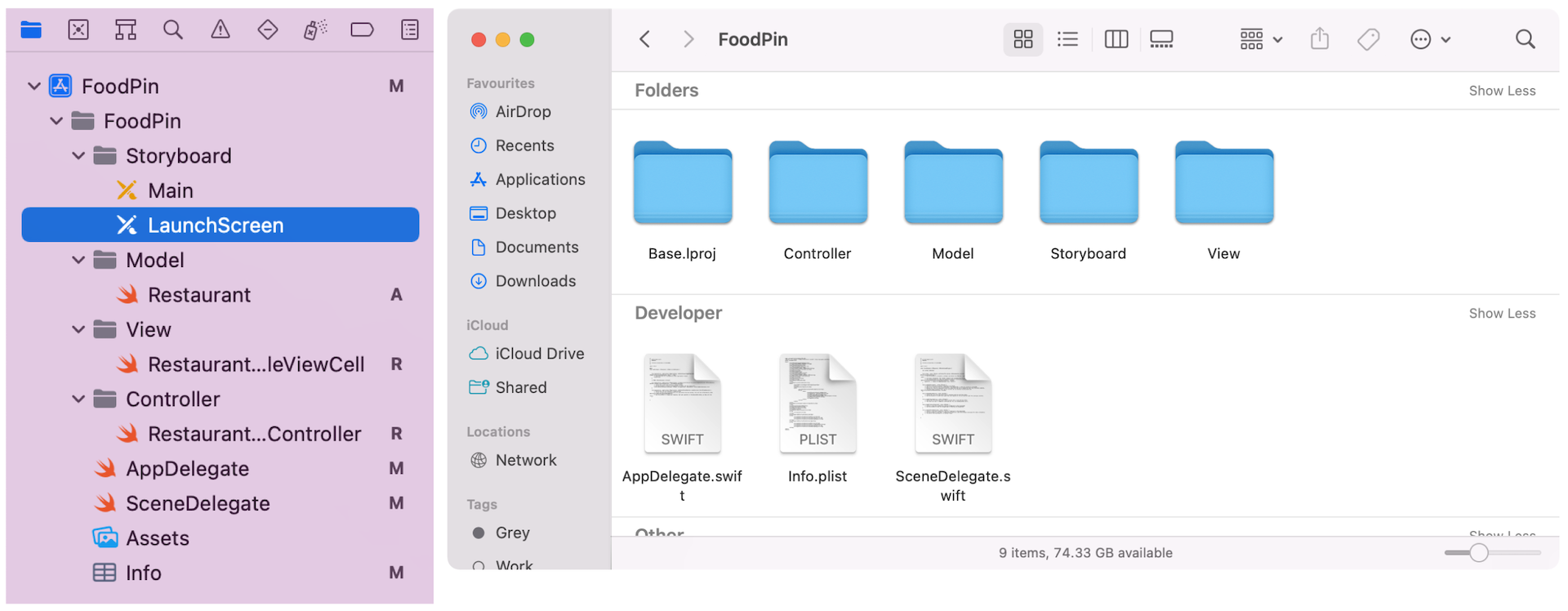Open the Breakpoint navigator
1568x611 pixels.
pos(362,30)
